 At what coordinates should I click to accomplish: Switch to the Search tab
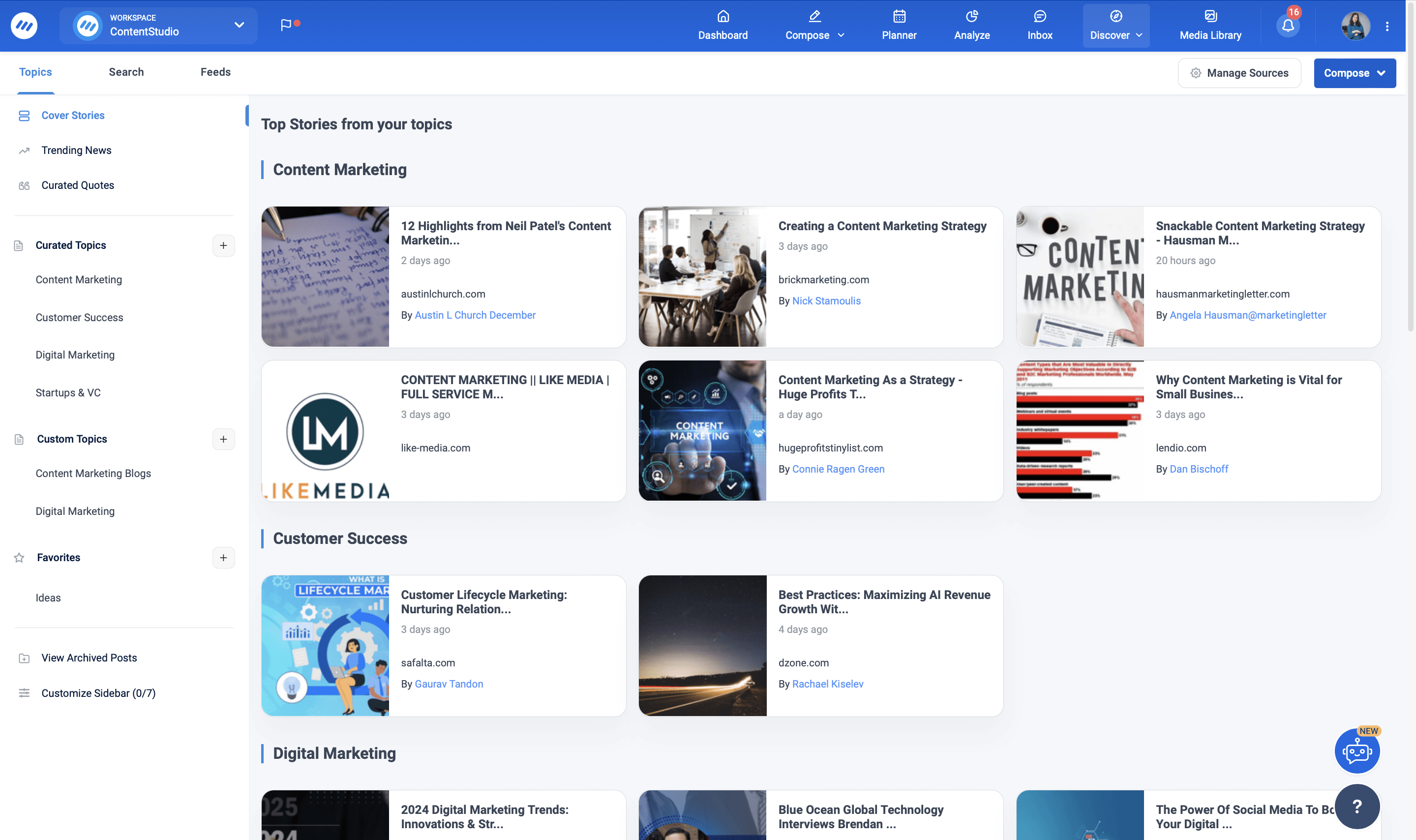tap(126, 71)
